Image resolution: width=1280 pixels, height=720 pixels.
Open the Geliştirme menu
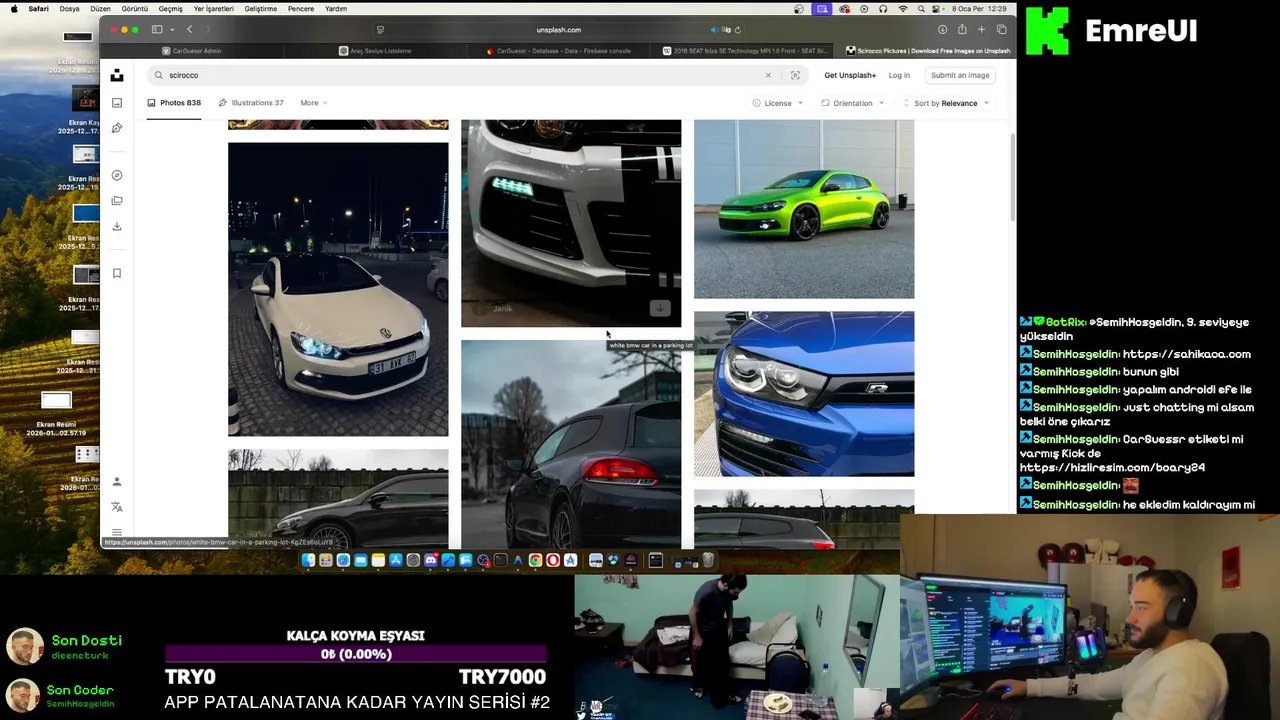click(x=261, y=9)
